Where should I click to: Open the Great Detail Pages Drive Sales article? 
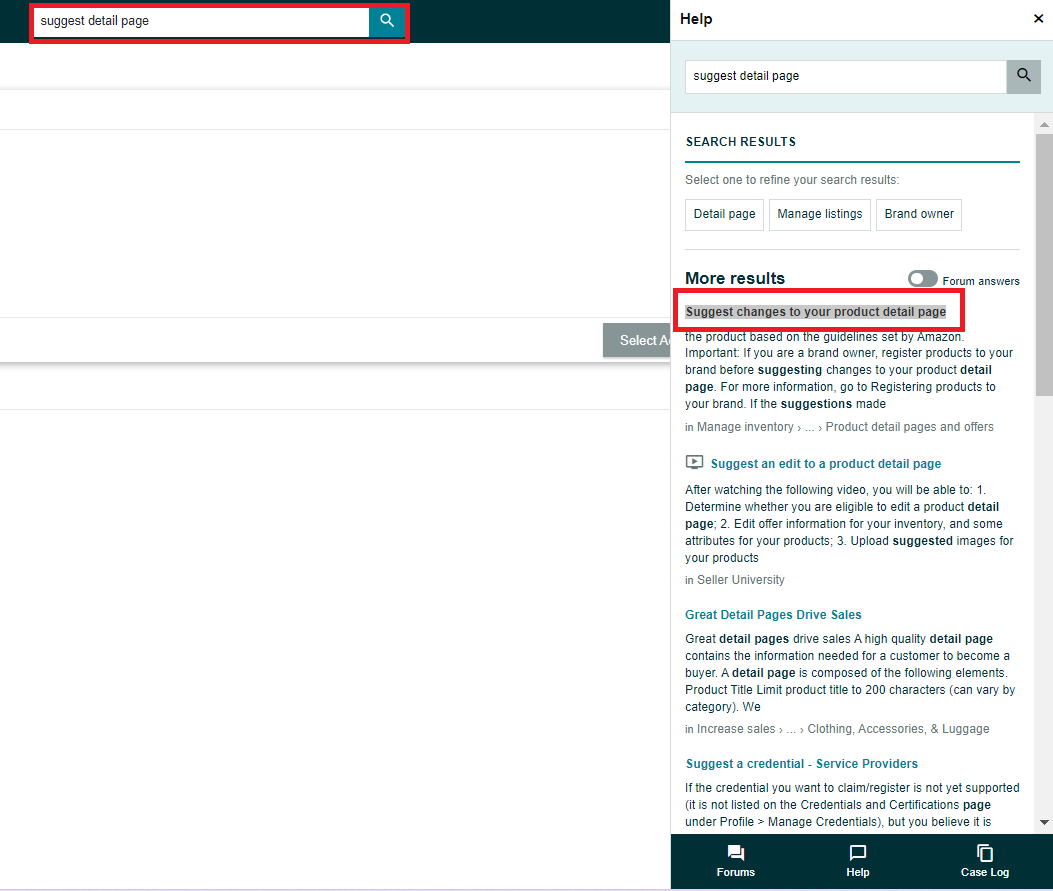pyautogui.click(x=773, y=615)
